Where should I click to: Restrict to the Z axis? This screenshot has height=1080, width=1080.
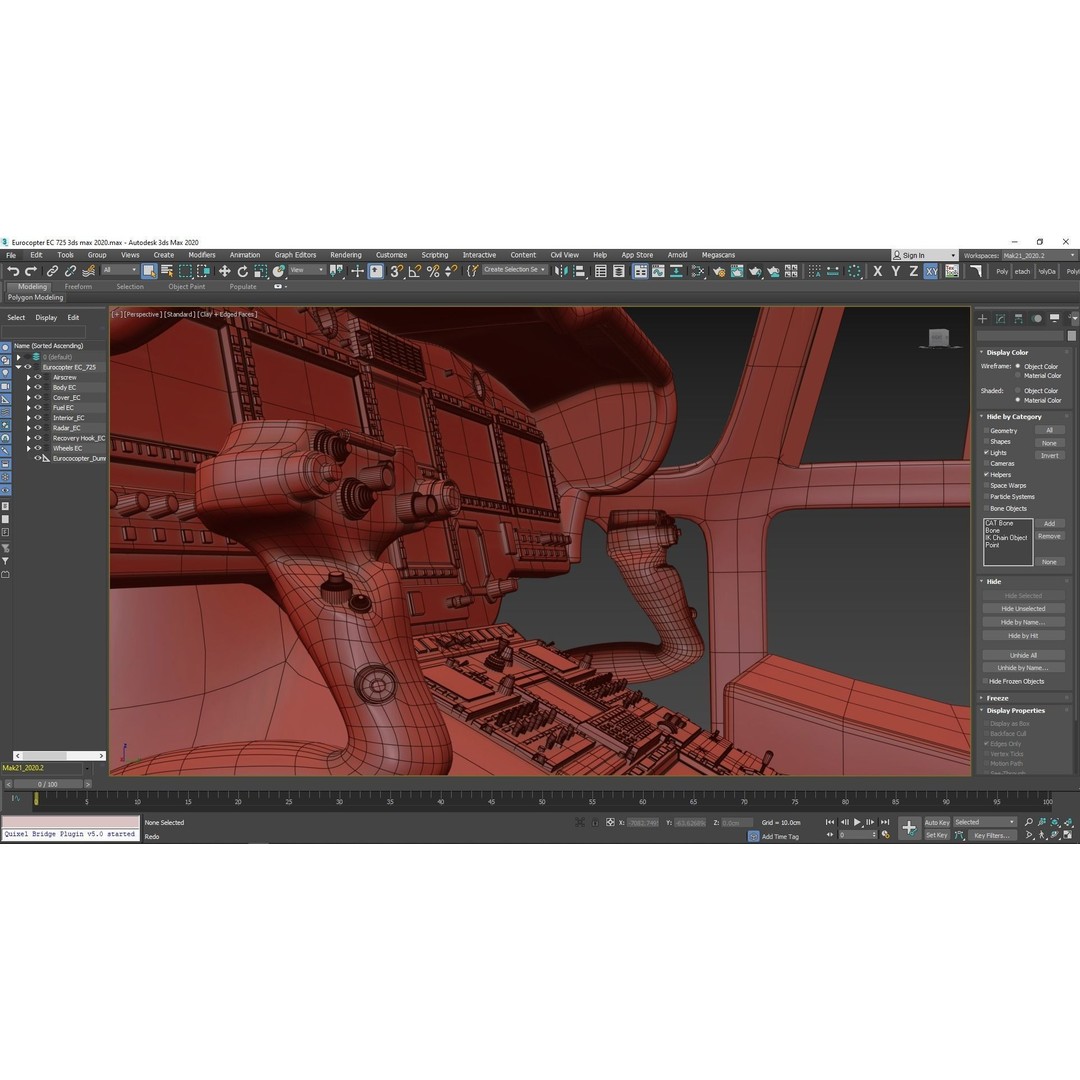coord(913,271)
